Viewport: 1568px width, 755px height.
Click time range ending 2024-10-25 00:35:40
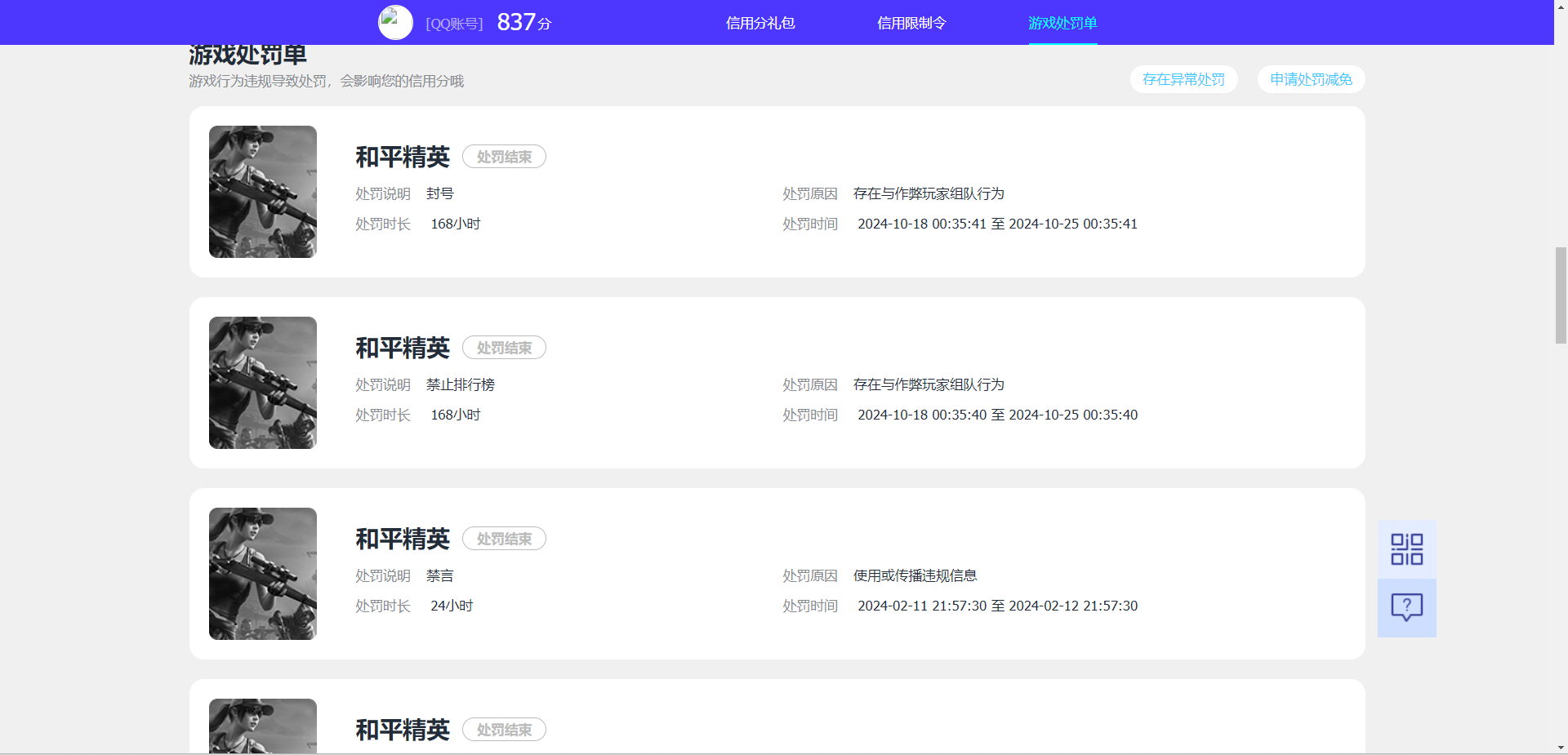(x=997, y=415)
